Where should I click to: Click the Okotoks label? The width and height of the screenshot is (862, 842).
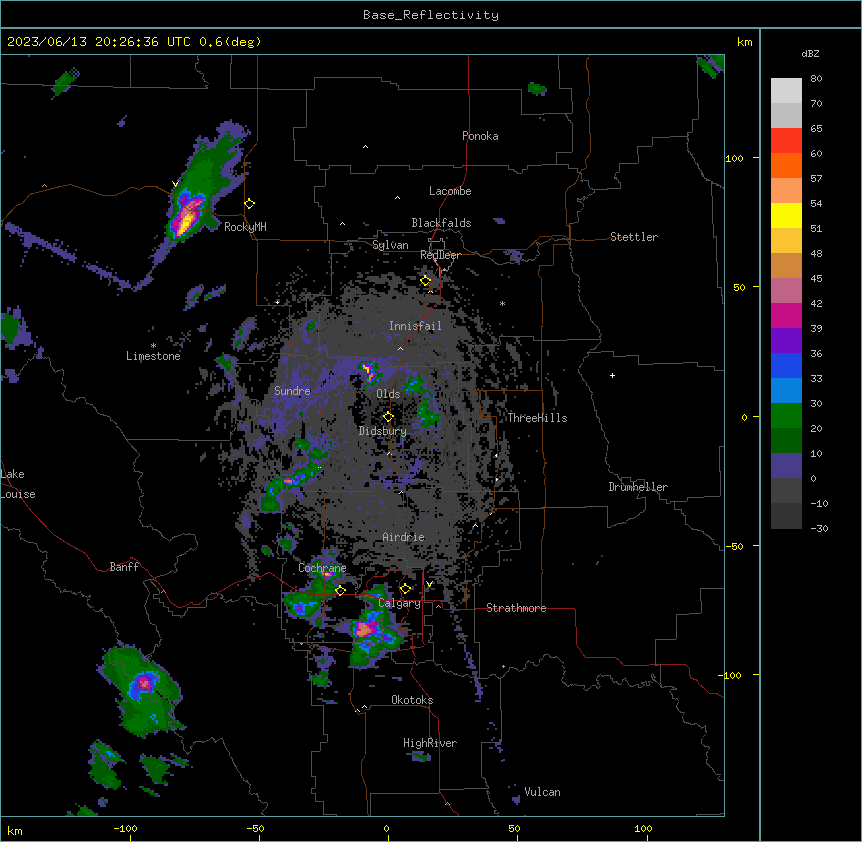pyautogui.click(x=412, y=700)
